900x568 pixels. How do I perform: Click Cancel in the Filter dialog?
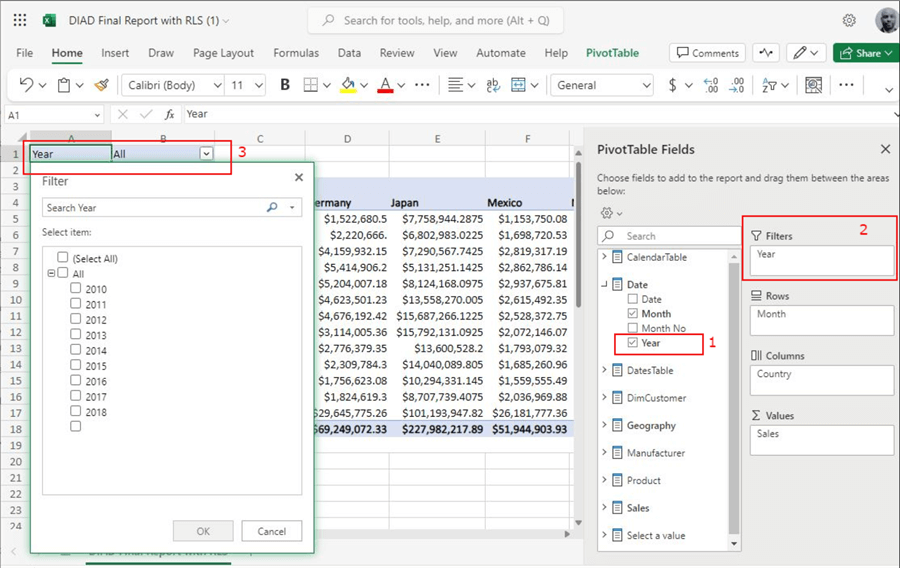[x=271, y=531]
